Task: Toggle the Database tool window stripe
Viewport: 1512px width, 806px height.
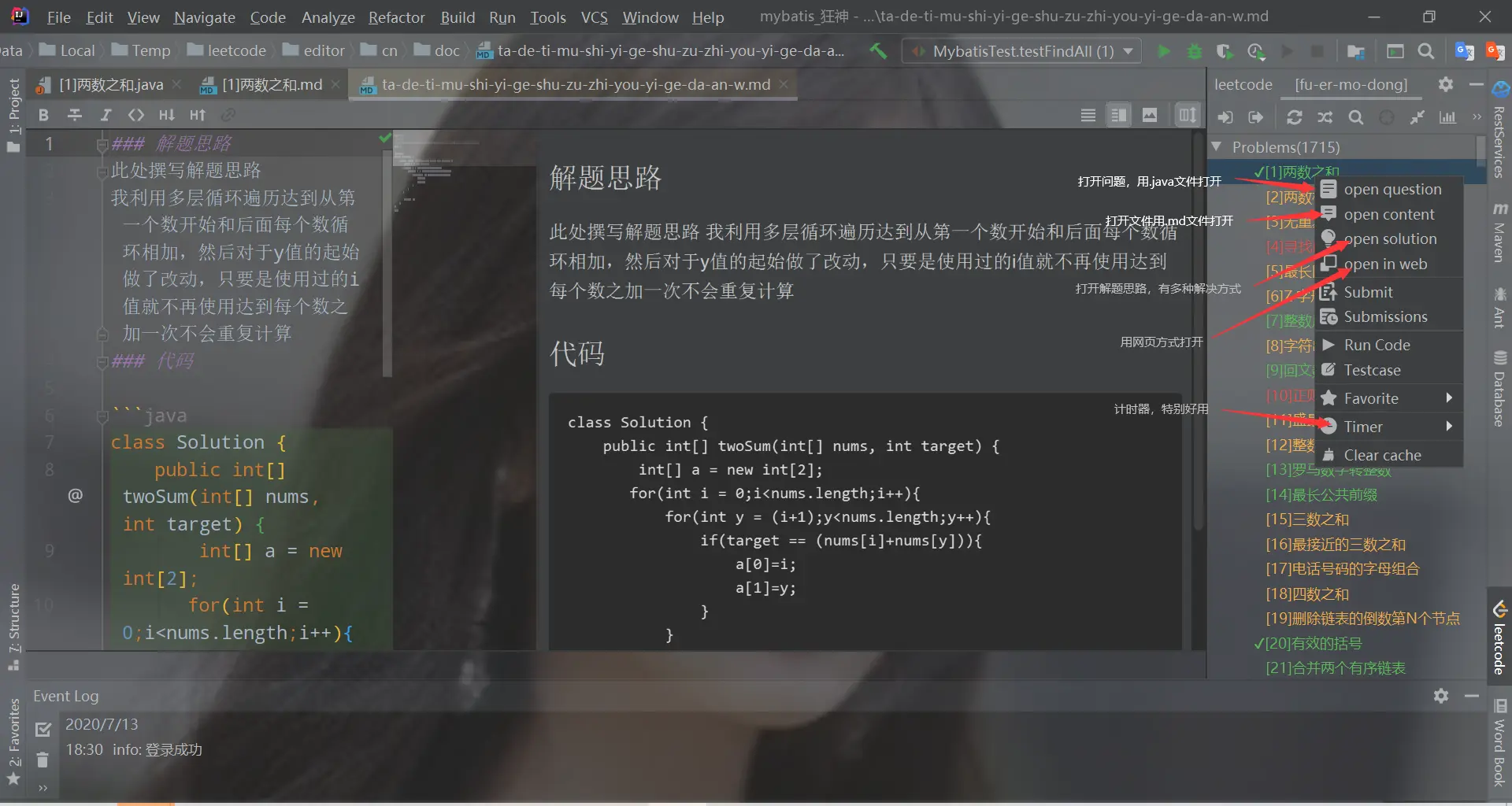Action: point(1499,389)
